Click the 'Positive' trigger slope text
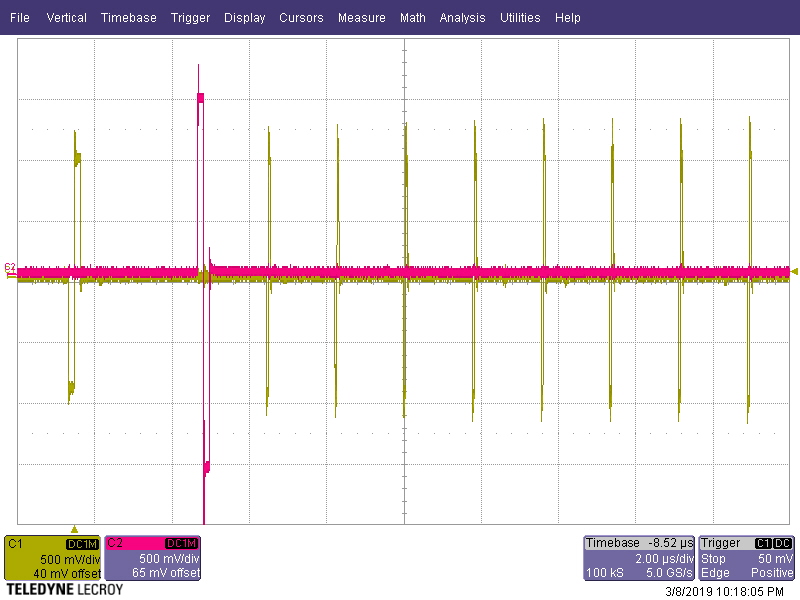This screenshot has width=800, height=600. (772, 573)
